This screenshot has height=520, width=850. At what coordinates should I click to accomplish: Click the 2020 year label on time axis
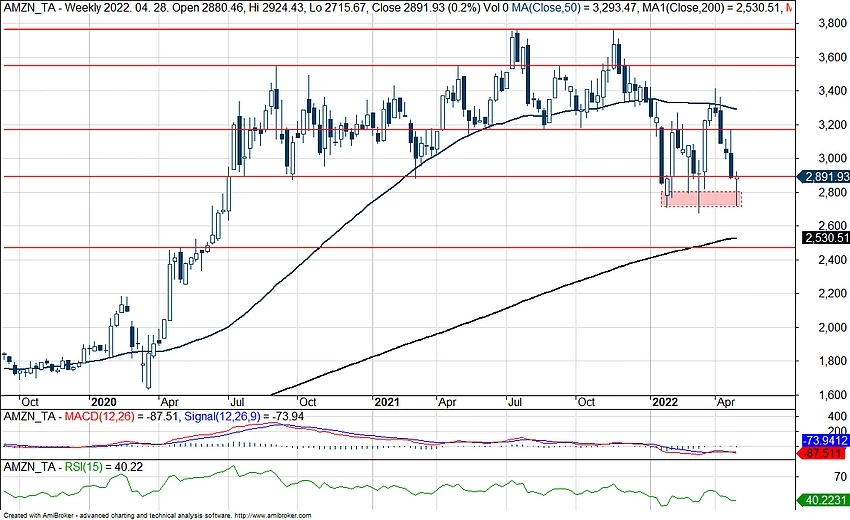[x=104, y=402]
